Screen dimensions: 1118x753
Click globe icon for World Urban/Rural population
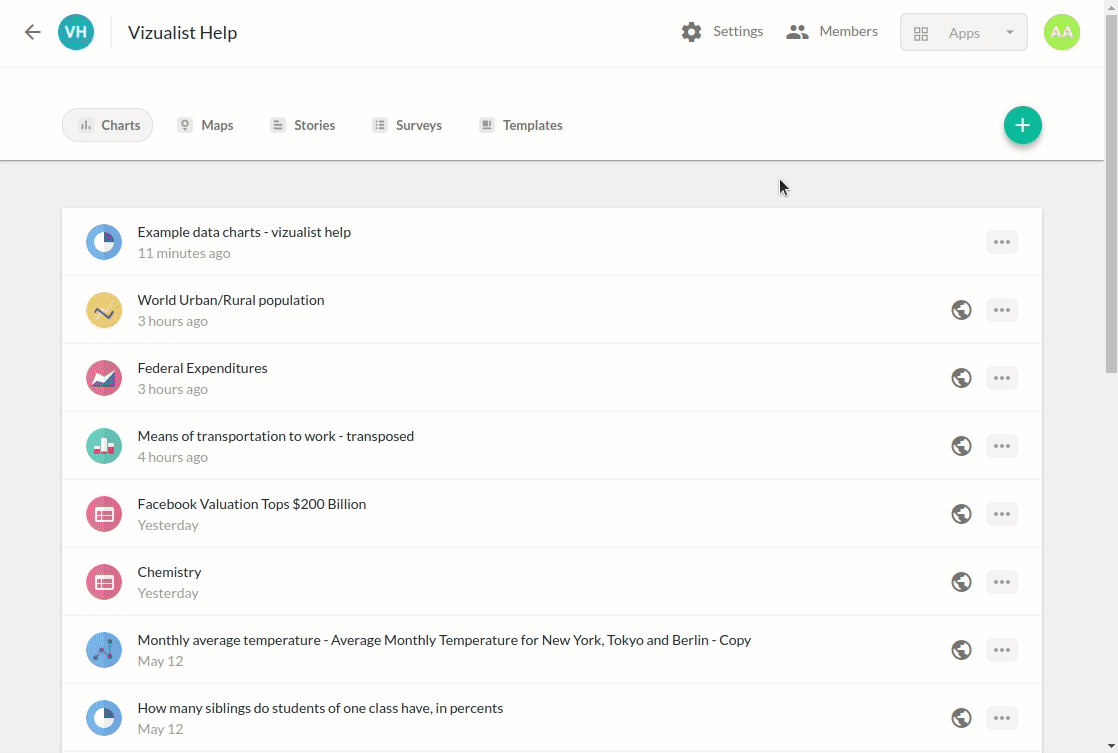(961, 310)
